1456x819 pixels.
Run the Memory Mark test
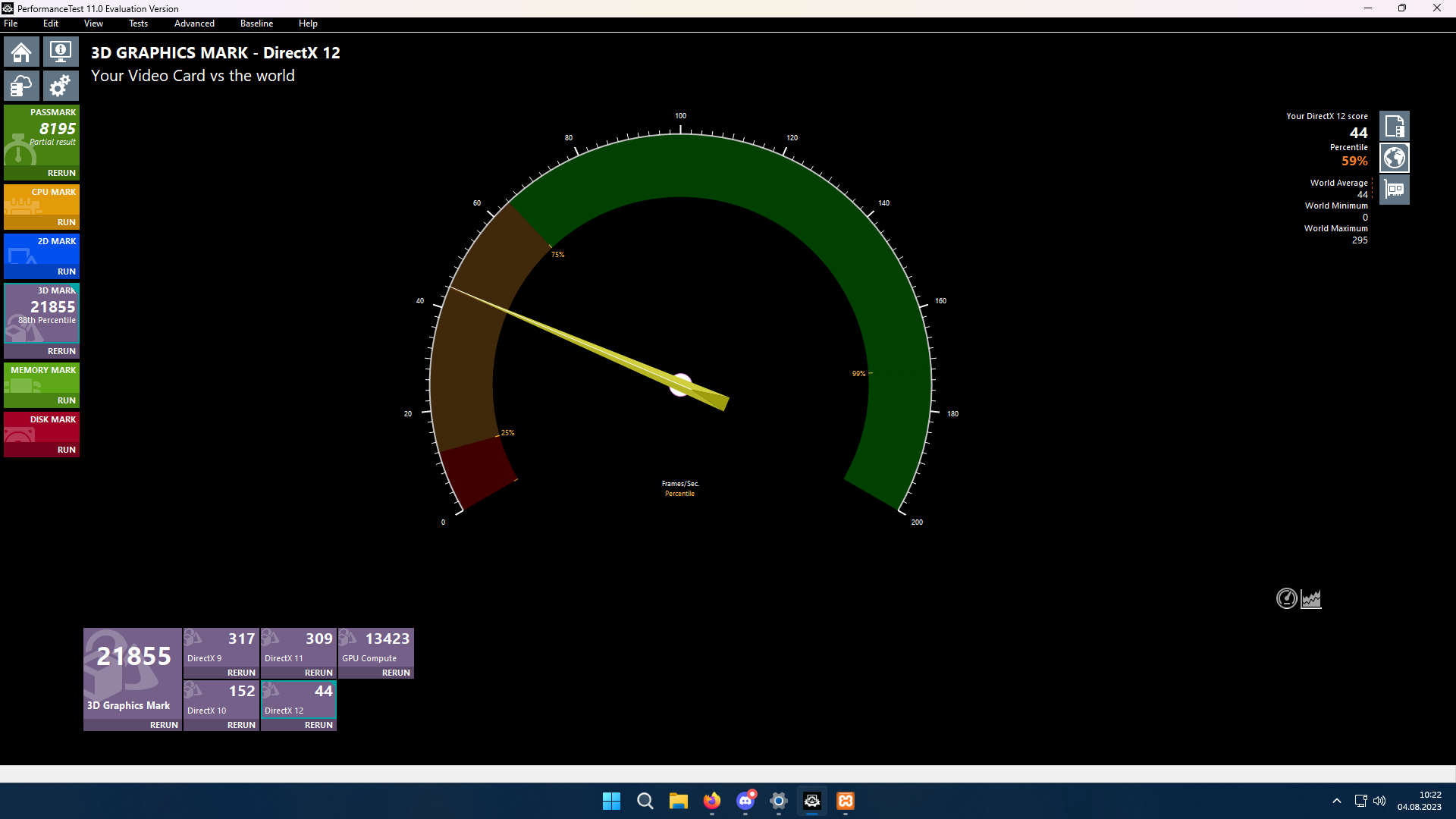pyautogui.click(x=67, y=400)
